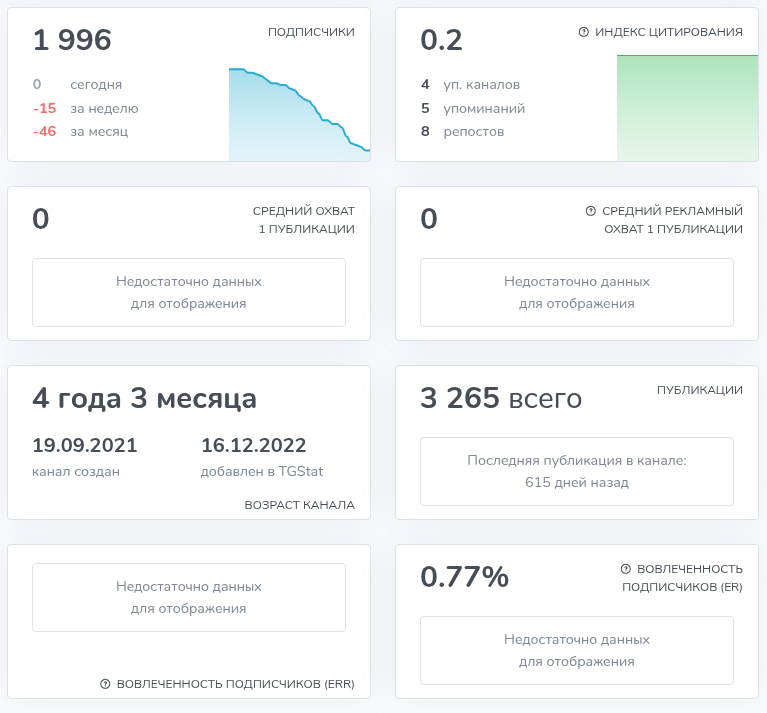
Task: Click help icon beside ВОВЛЕЧЕННОСТЬ ПОДПИСЧИКОВ (ER)
Action: (626, 569)
